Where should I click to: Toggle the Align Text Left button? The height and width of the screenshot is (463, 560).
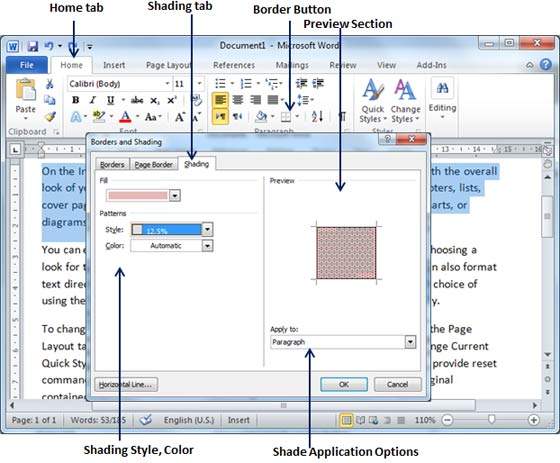tap(220, 100)
